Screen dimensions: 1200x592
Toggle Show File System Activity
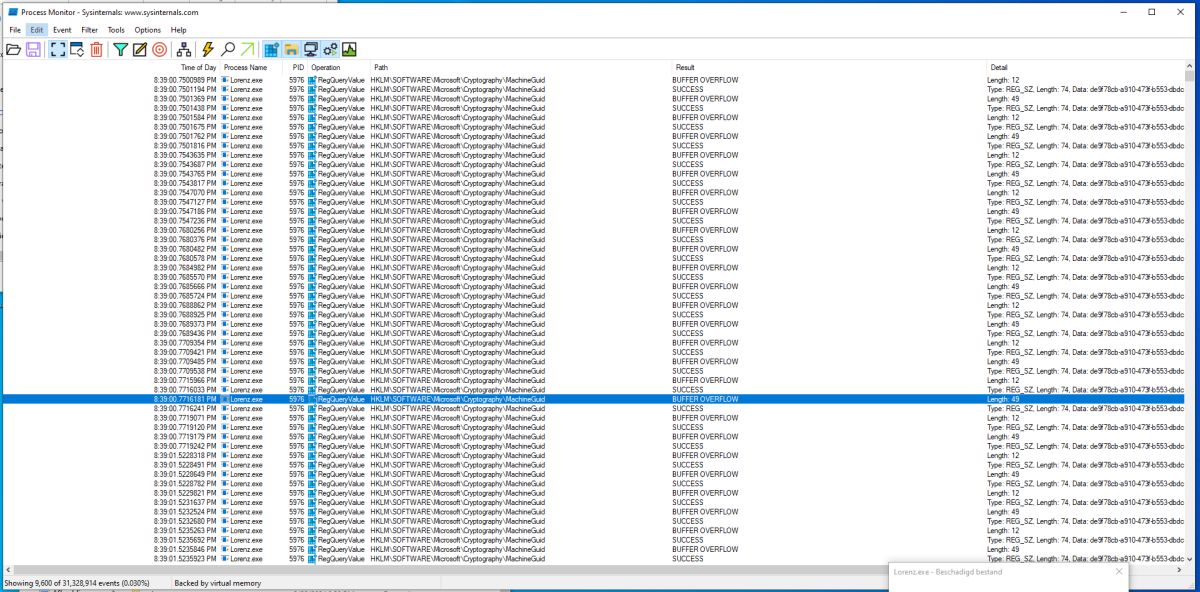(x=291, y=49)
